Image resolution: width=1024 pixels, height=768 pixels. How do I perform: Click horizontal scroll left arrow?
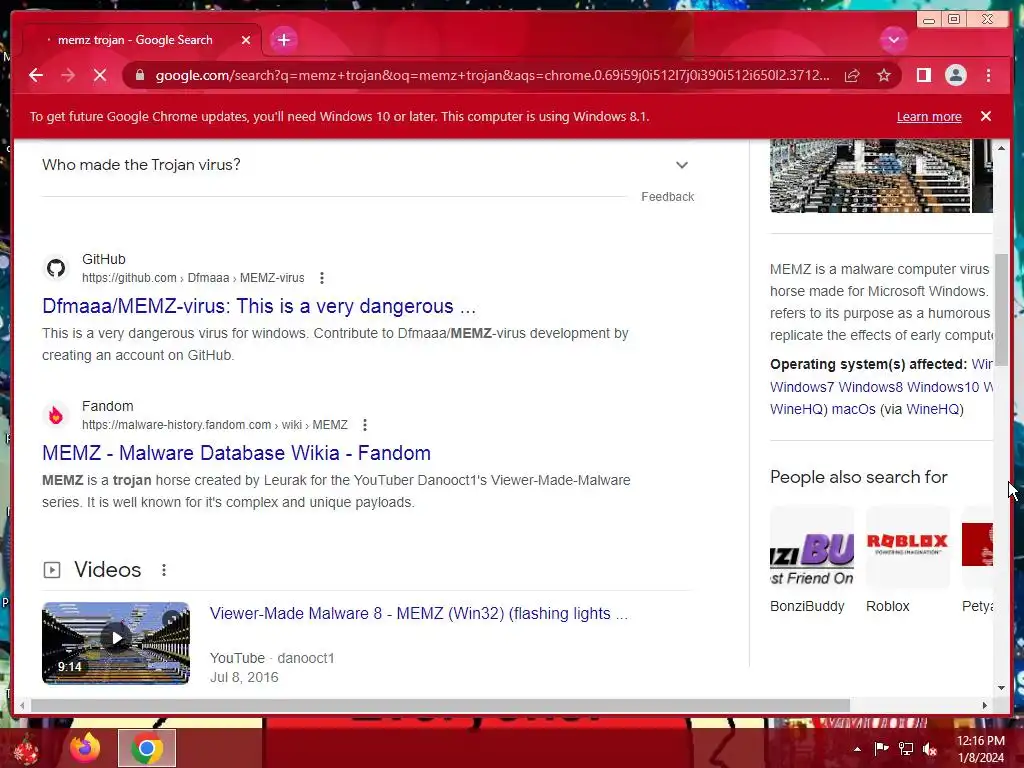[22, 705]
